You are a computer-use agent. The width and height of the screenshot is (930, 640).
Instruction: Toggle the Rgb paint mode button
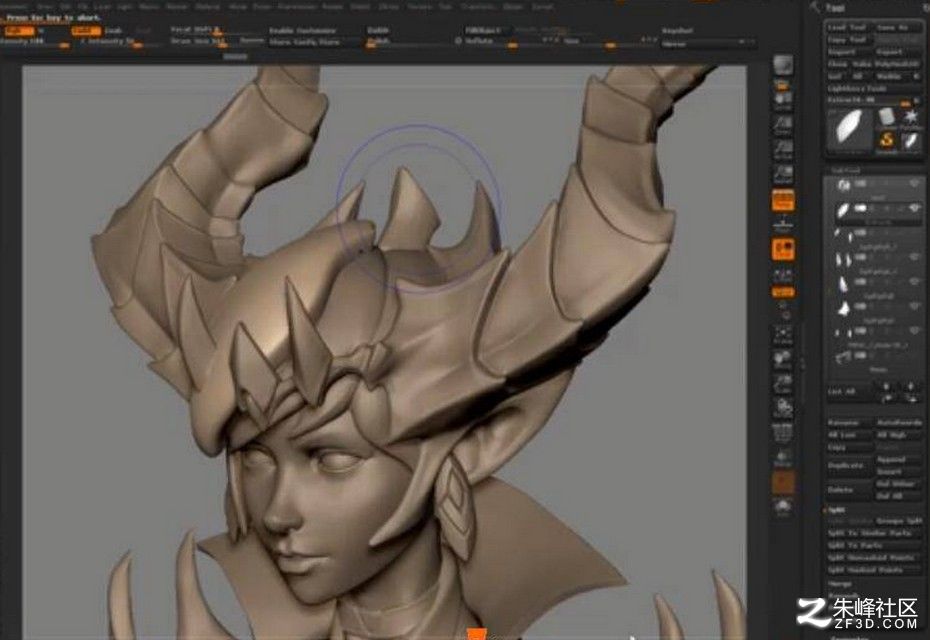[x=18, y=30]
